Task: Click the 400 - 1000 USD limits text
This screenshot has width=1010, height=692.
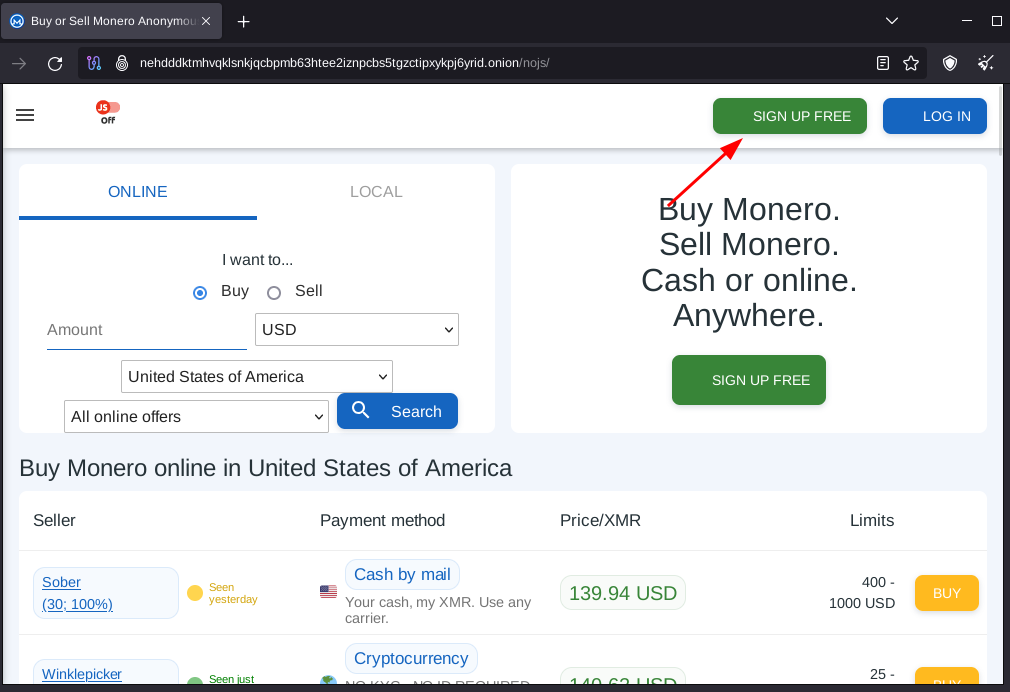Action: (x=862, y=593)
